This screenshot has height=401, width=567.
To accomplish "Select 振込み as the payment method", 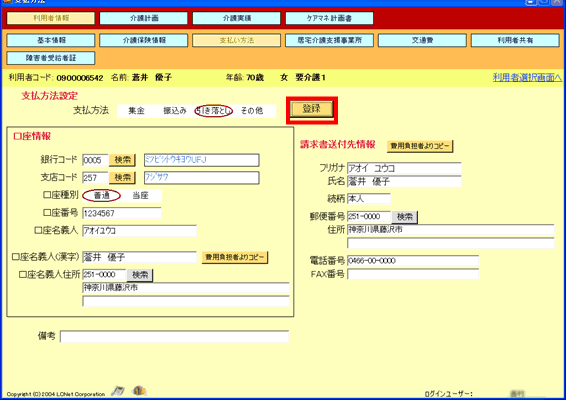I will (x=175, y=111).
